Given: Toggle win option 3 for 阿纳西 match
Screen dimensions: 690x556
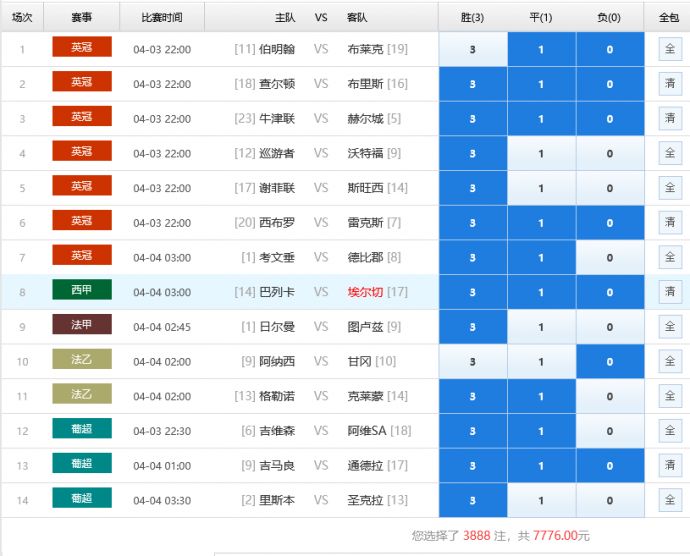Looking at the screenshot, I should (473, 361).
